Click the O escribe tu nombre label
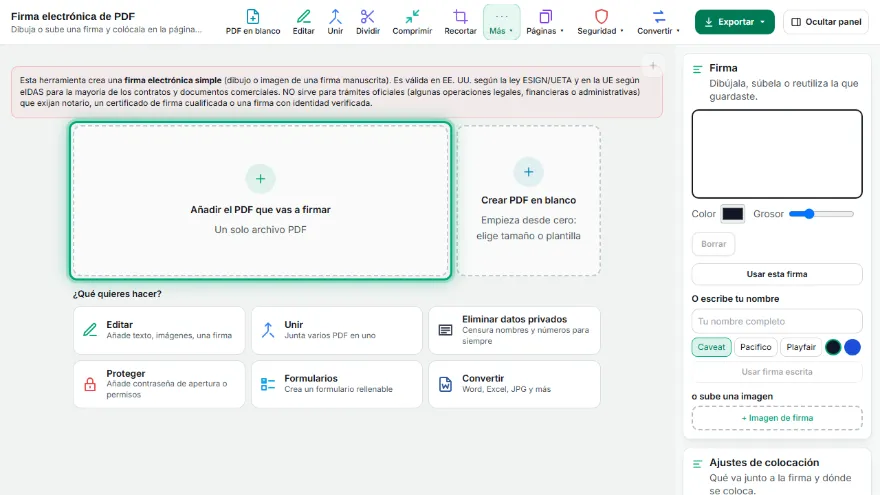Viewport: 880px width, 495px height. coord(735,299)
